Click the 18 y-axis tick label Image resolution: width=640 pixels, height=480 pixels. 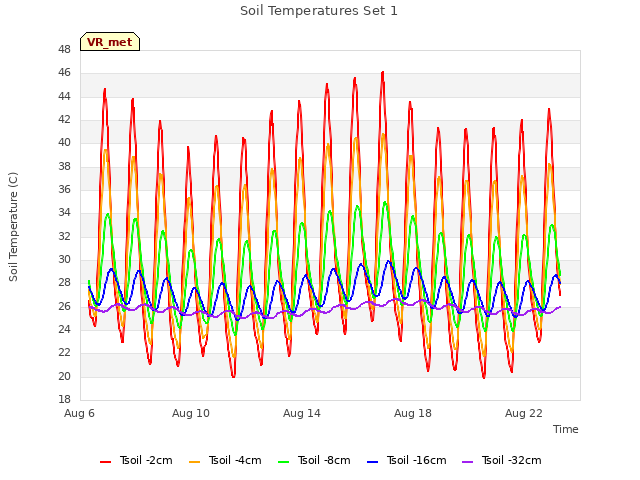pyautogui.click(x=64, y=399)
